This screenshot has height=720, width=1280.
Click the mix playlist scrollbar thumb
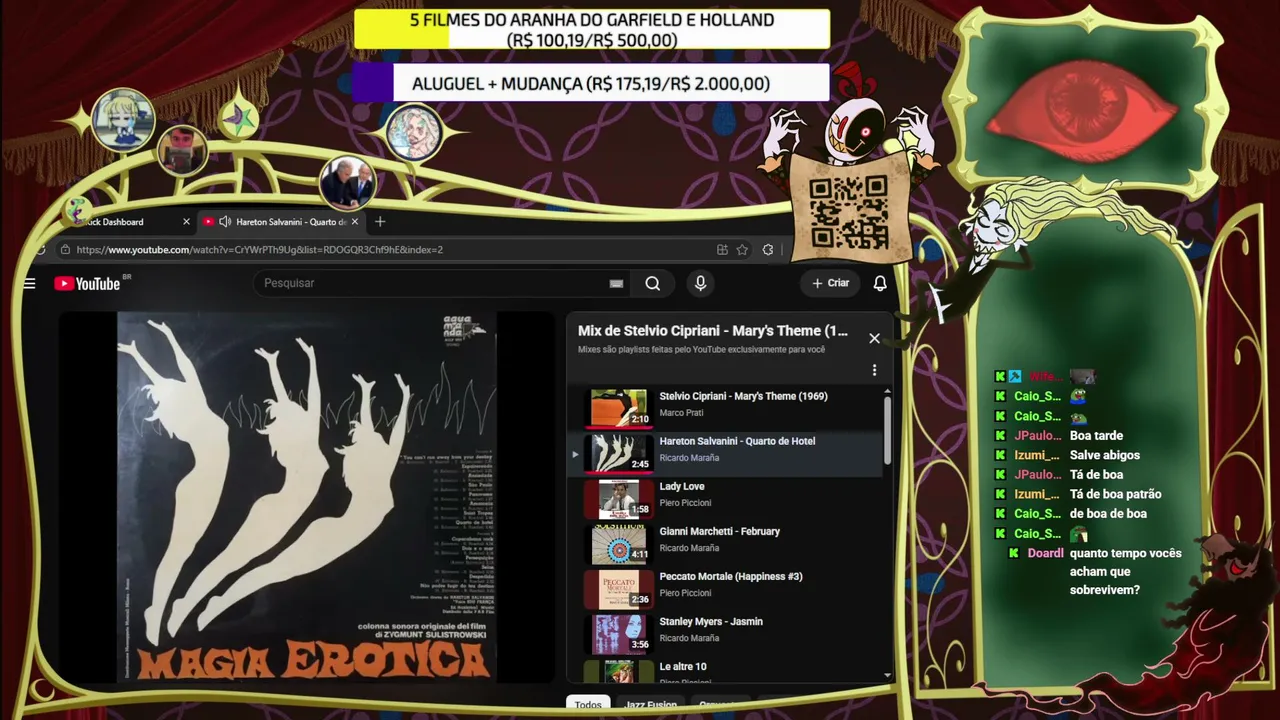click(887, 432)
